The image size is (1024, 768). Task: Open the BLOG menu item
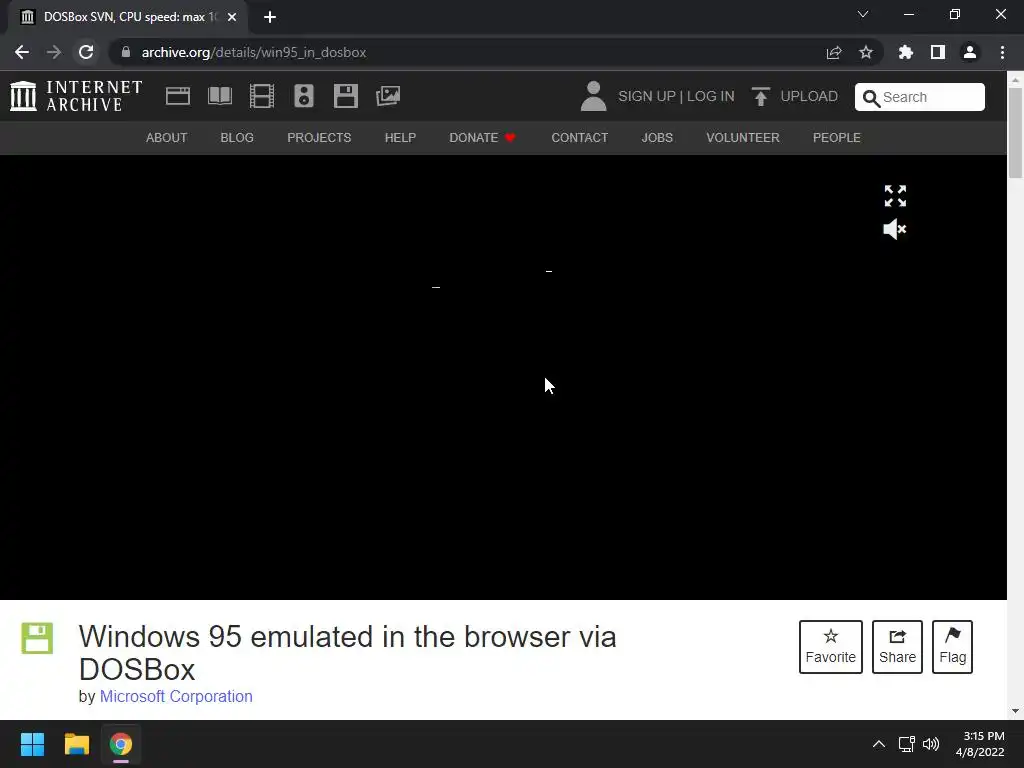237,138
